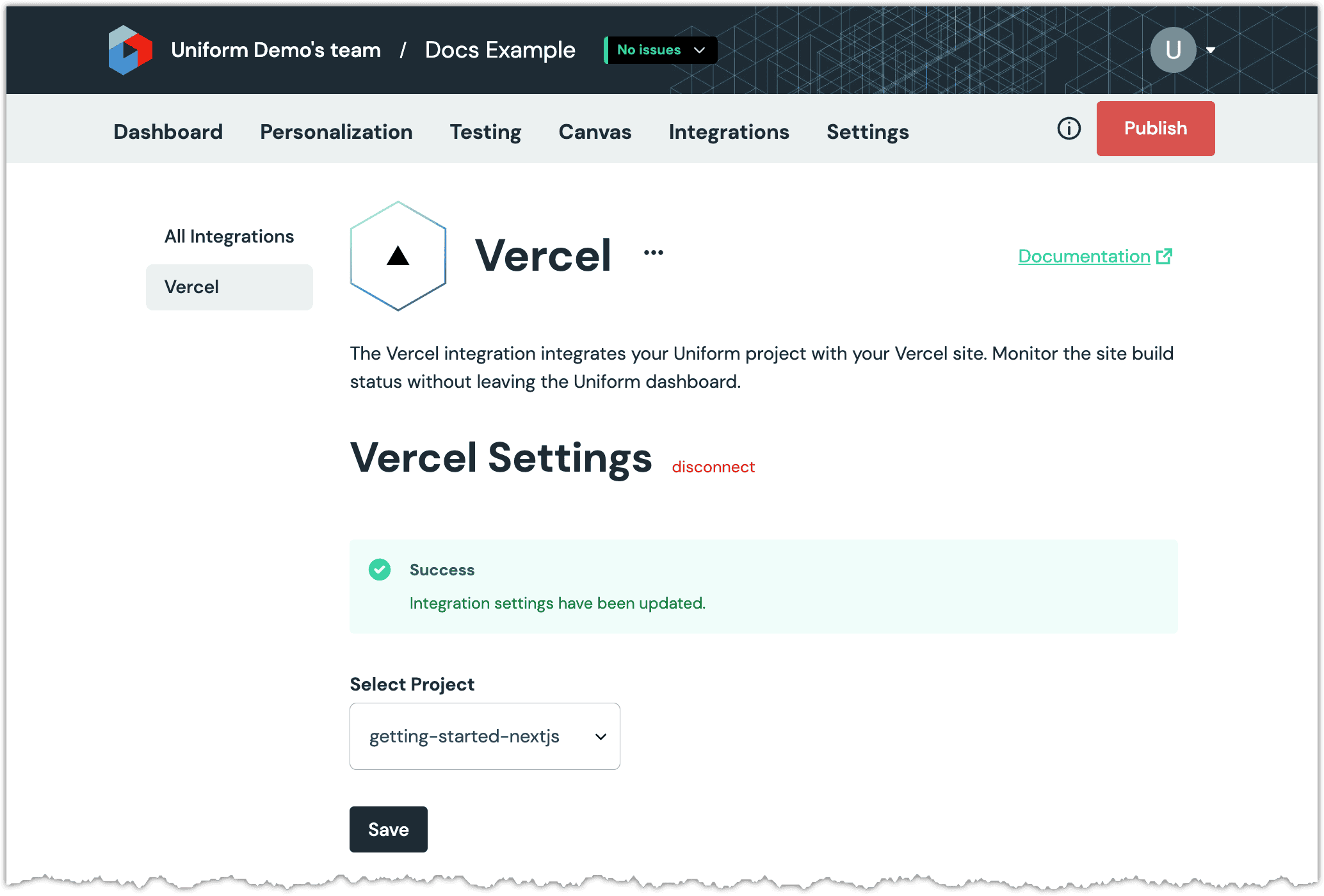Click the external link icon next to Documentation
Viewport: 1324px width, 896px height.
1165,257
